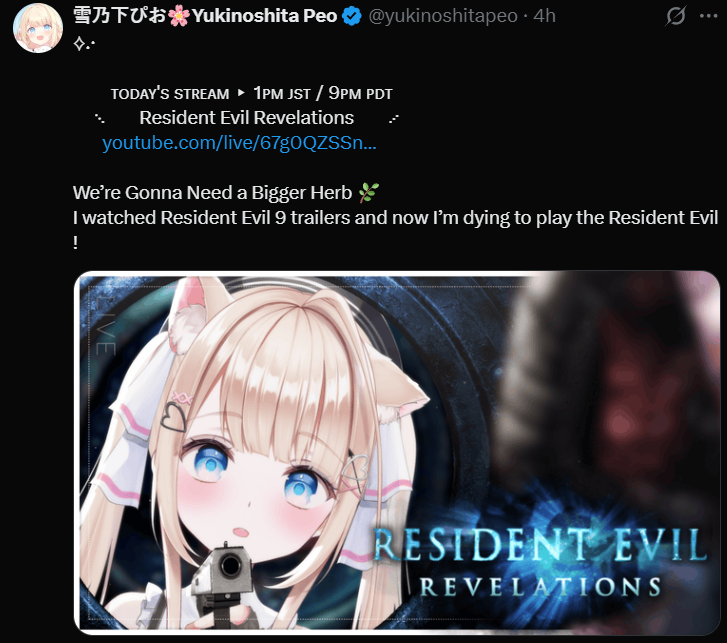The height and width of the screenshot is (643, 727).
Task: Open the post via the 4h timestamp
Action: pyautogui.click(x=544, y=16)
